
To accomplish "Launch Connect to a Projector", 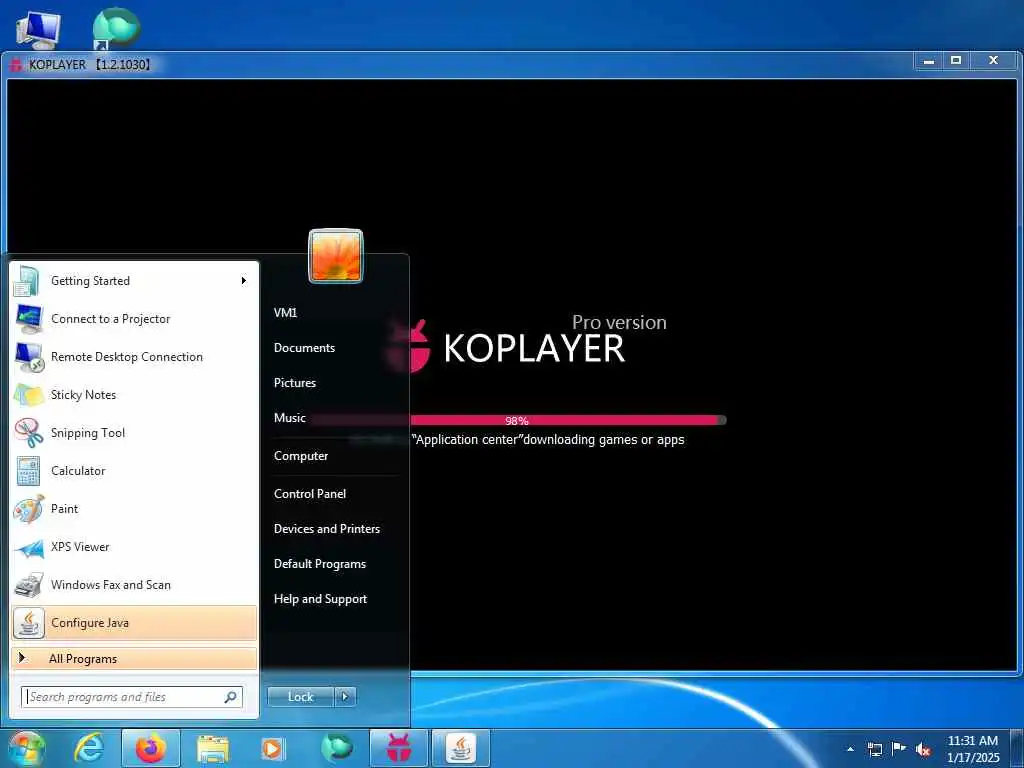I will coord(134,319).
